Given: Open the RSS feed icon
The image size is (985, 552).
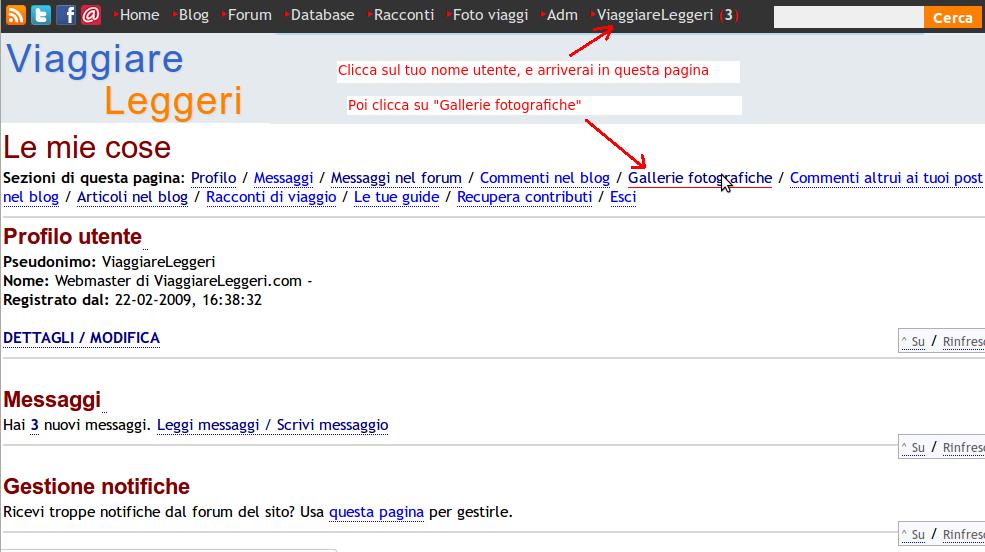Looking at the screenshot, I should click(x=16, y=15).
